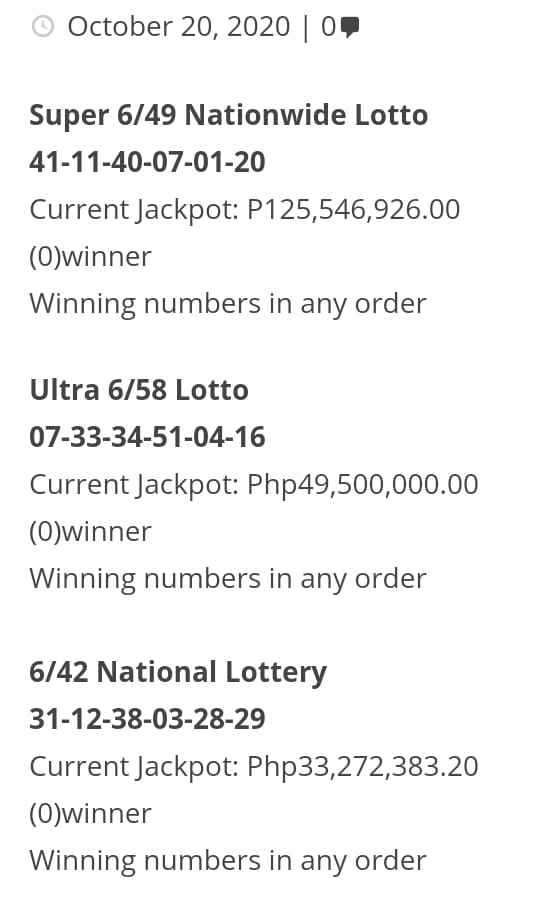Select the Ultra 6/58 Lotto heading
551x911 pixels.
[x=139, y=390]
